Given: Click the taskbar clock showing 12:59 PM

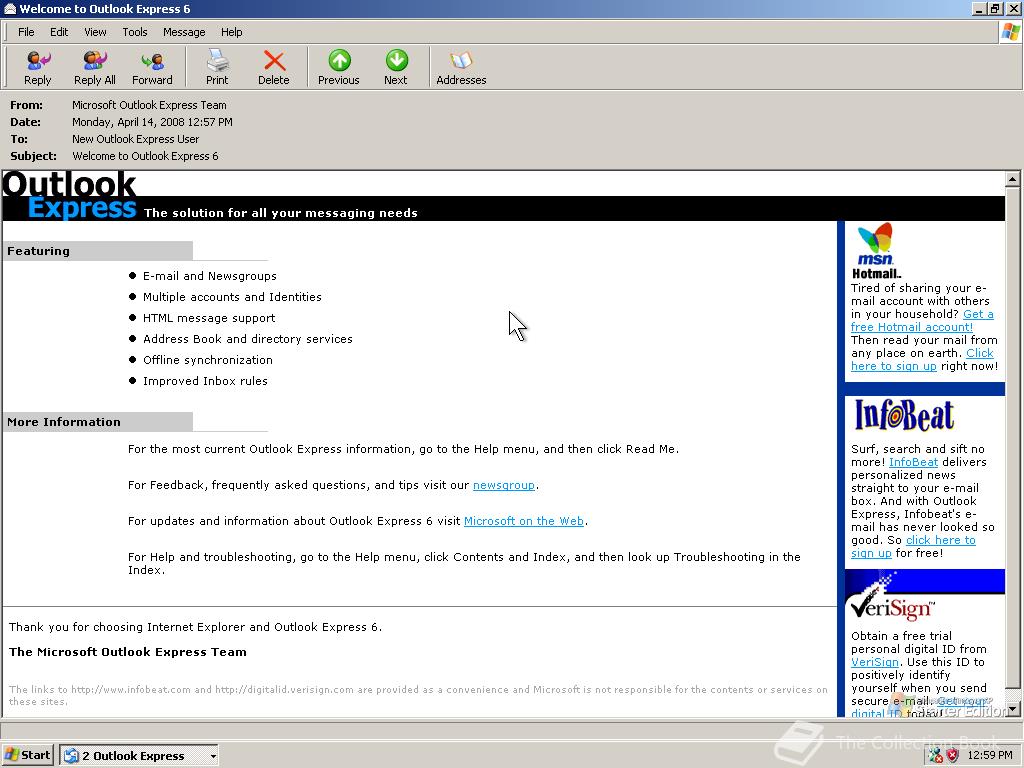Looking at the screenshot, I should click(989, 756).
